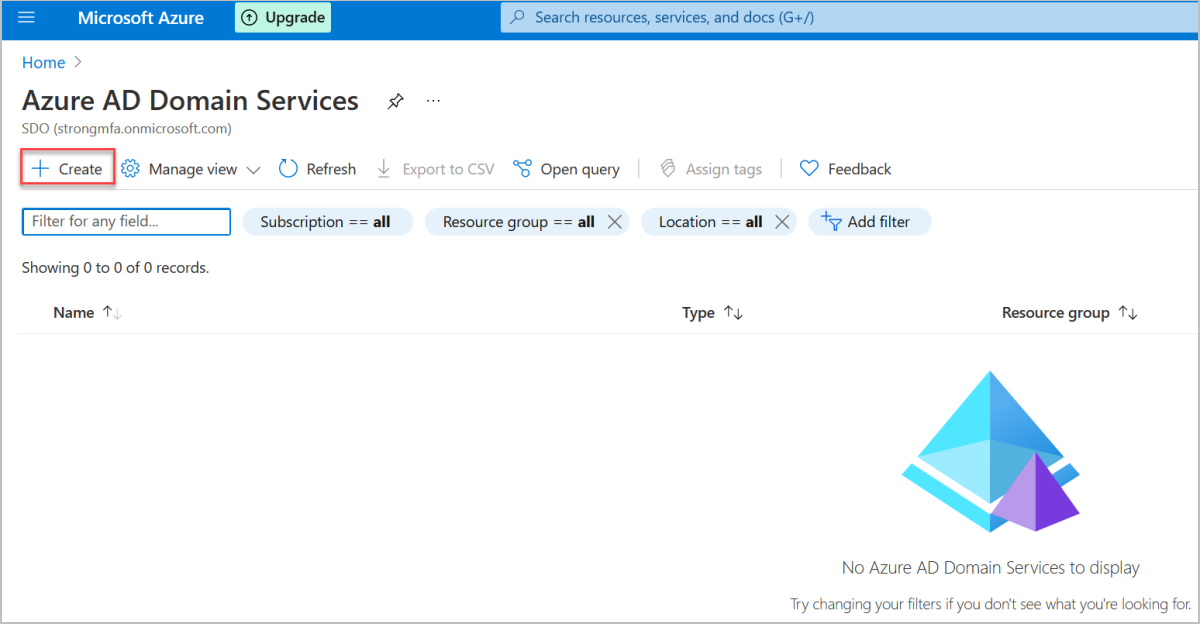Image resolution: width=1200 pixels, height=624 pixels.
Task: Go to the Home breadcrumb link
Action: pos(43,62)
